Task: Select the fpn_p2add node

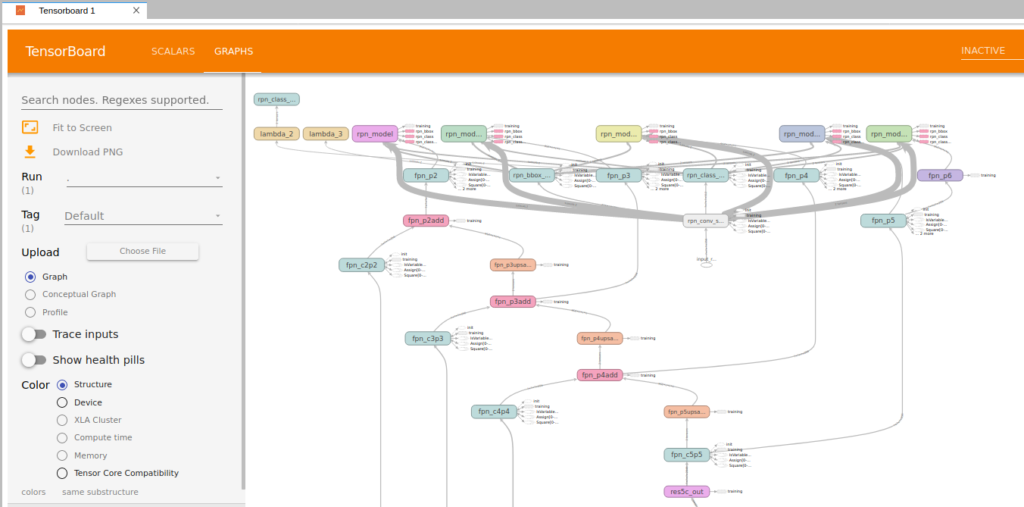Action: click(426, 220)
